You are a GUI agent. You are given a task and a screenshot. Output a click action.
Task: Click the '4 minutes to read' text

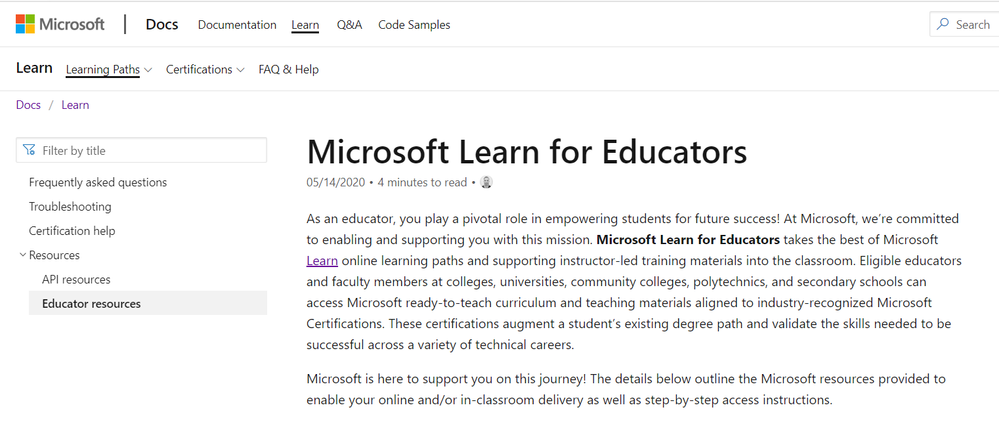[422, 182]
